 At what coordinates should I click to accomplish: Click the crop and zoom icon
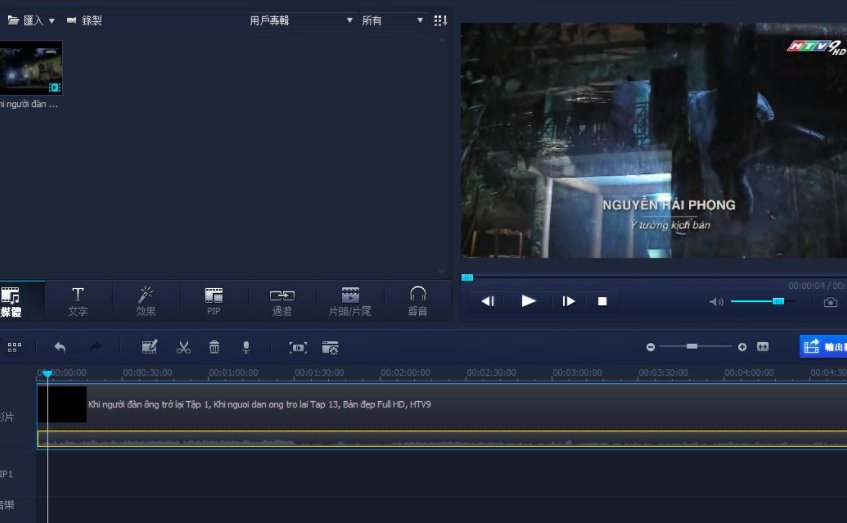[298, 347]
